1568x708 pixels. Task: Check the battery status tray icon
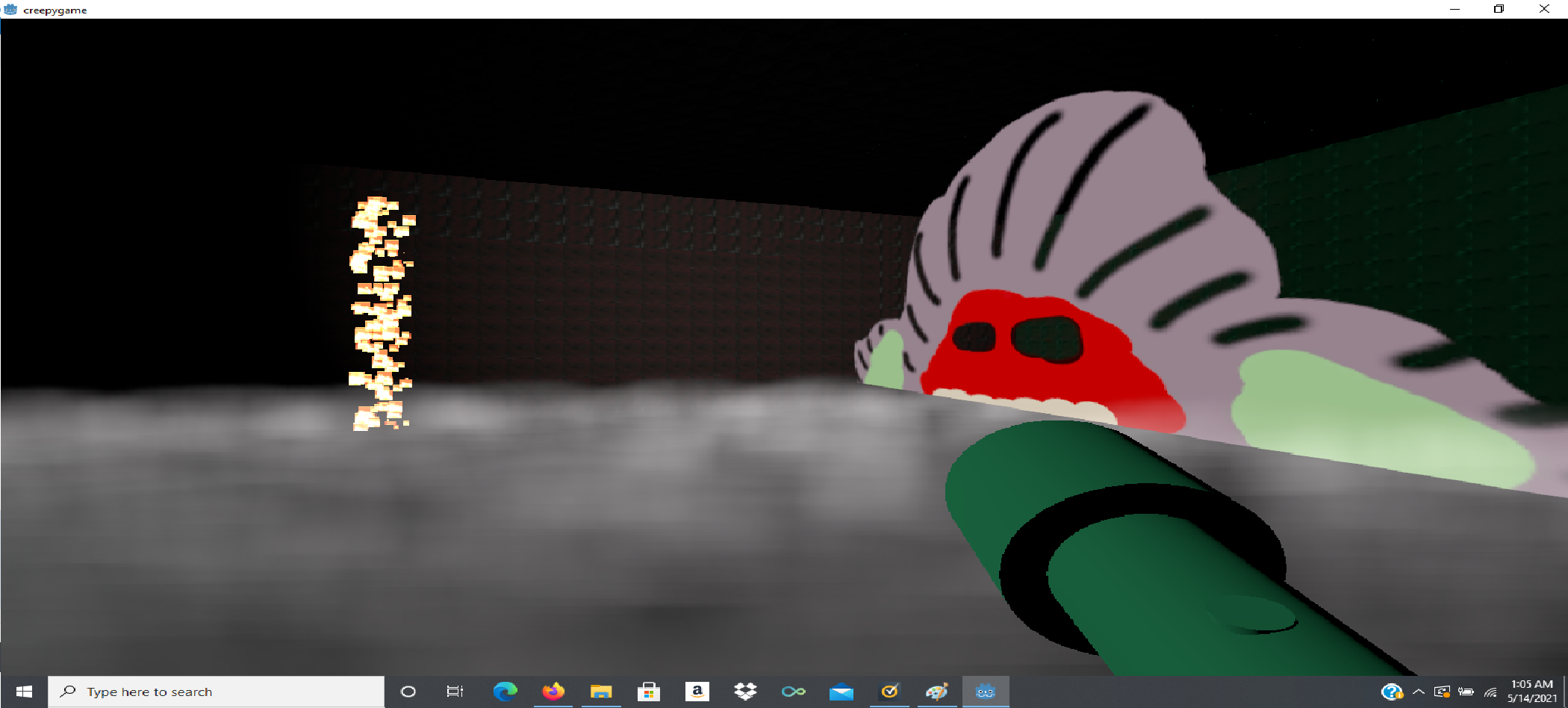coord(1466,692)
